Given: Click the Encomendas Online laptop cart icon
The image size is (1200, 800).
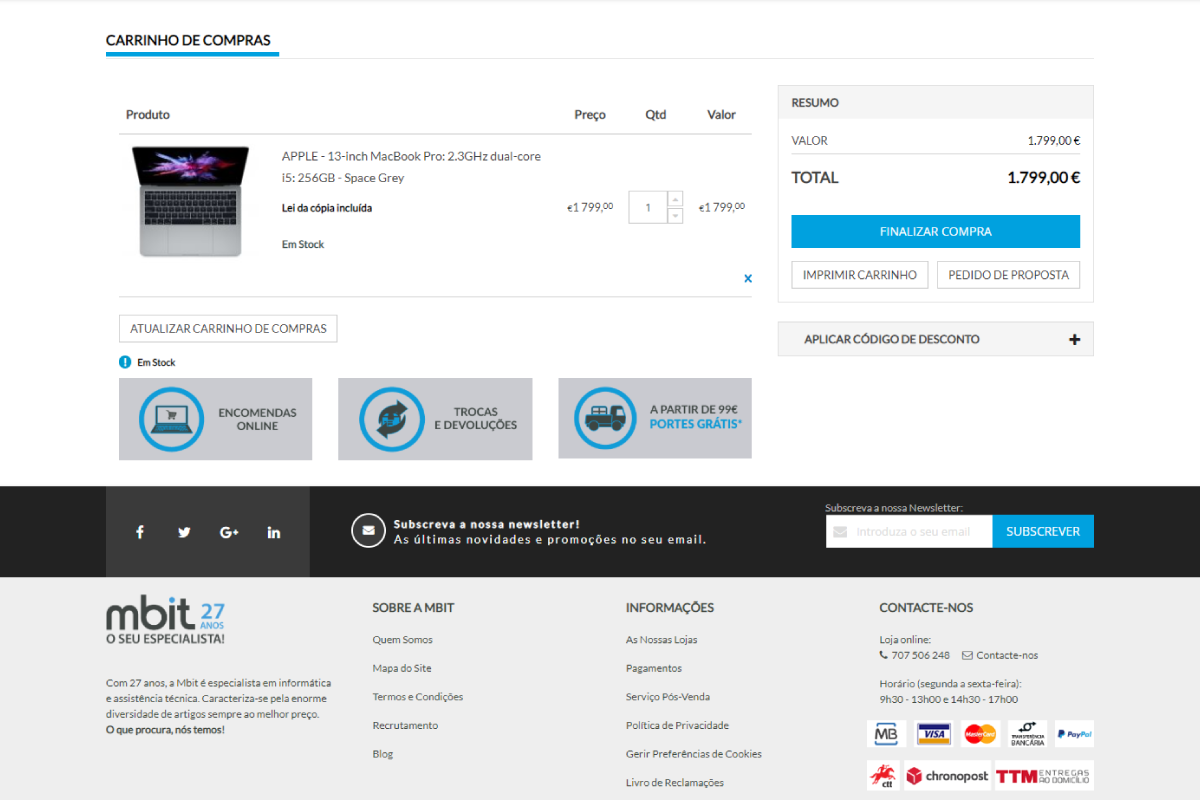Looking at the screenshot, I should (172, 418).
